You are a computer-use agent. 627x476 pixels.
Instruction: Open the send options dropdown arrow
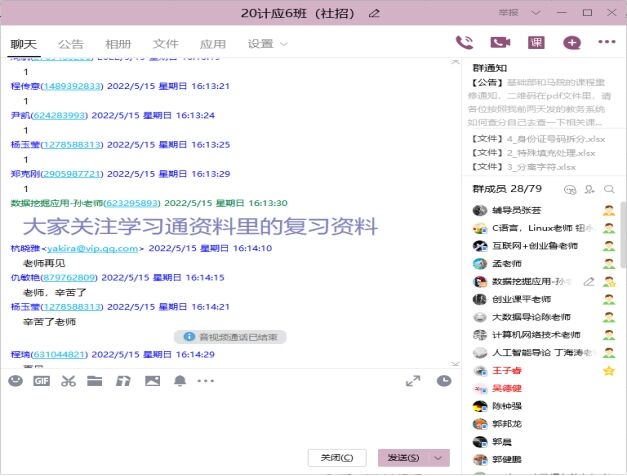(438, 458)
